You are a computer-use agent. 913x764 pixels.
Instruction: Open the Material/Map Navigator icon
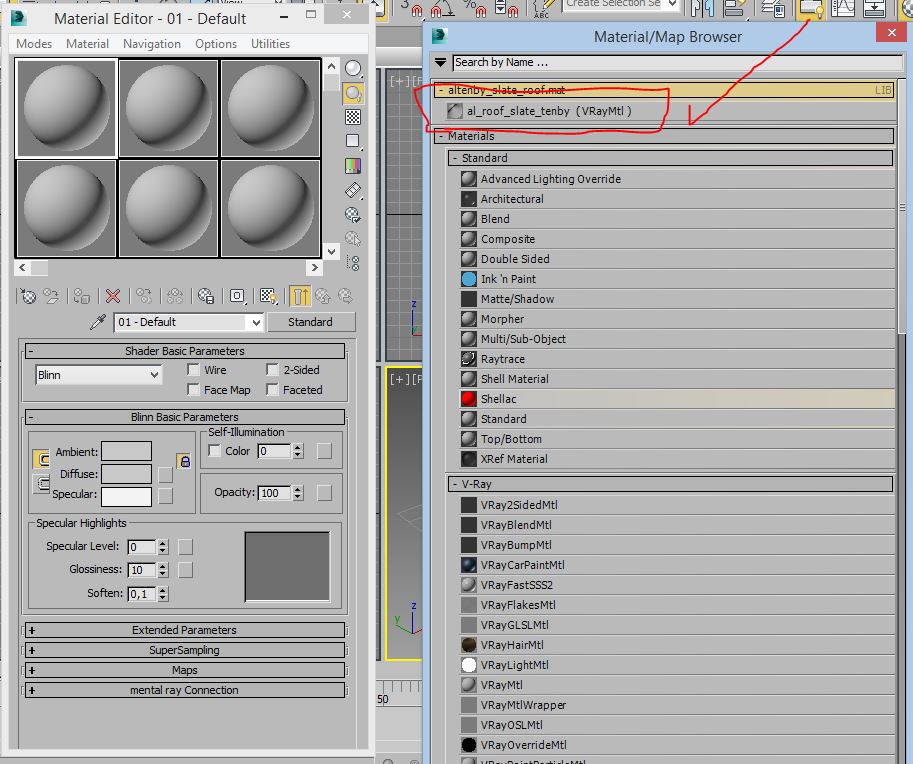coord(353,263)
